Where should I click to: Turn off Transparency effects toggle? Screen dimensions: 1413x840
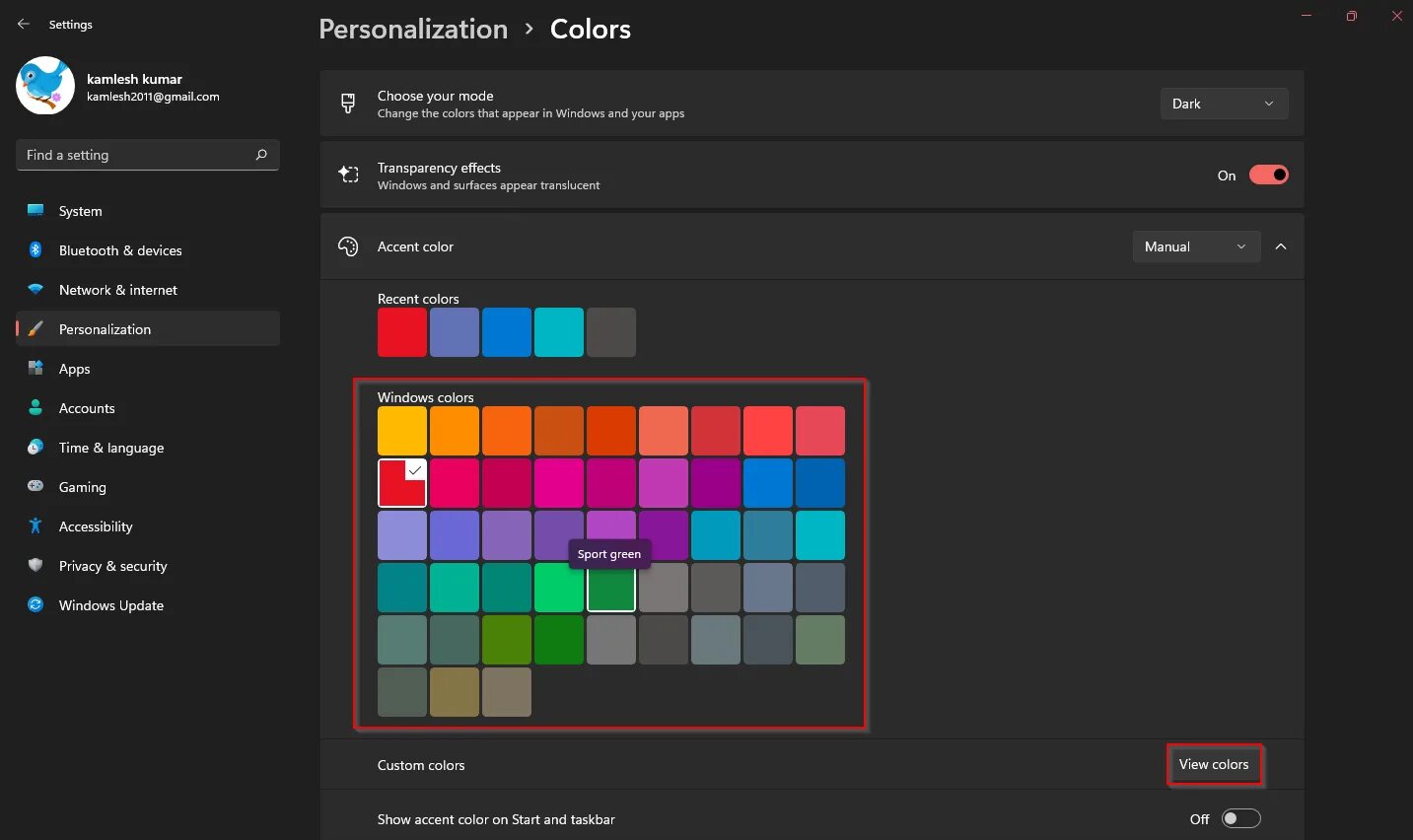tap(1268, 175)
